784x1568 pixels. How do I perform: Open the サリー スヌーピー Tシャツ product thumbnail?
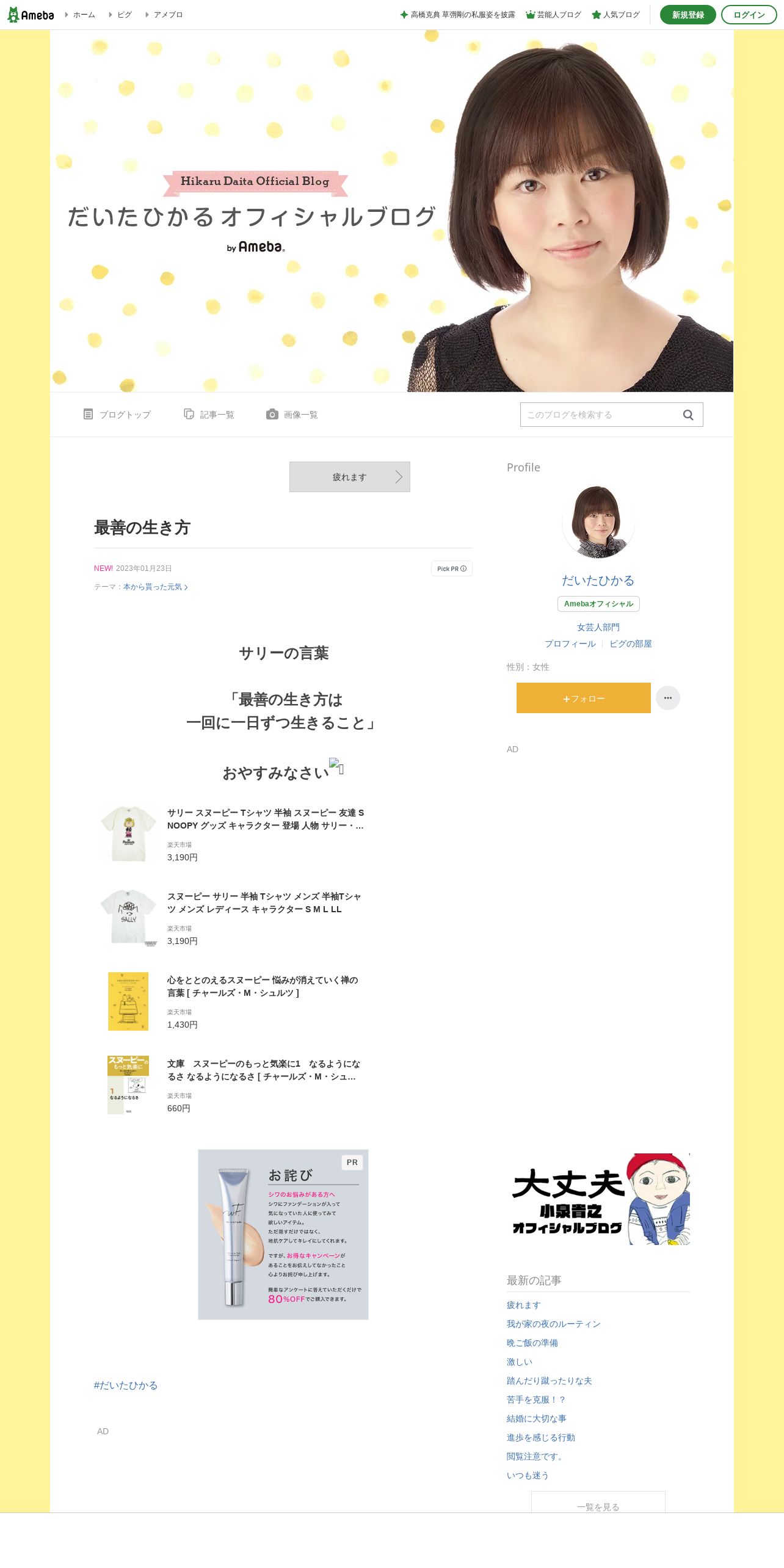coord(128,834)
